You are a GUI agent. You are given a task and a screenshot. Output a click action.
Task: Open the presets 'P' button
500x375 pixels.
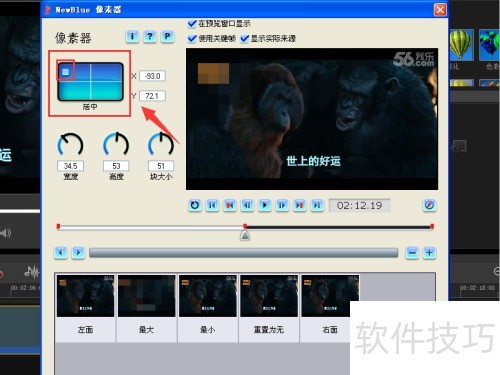coord(167,36)
